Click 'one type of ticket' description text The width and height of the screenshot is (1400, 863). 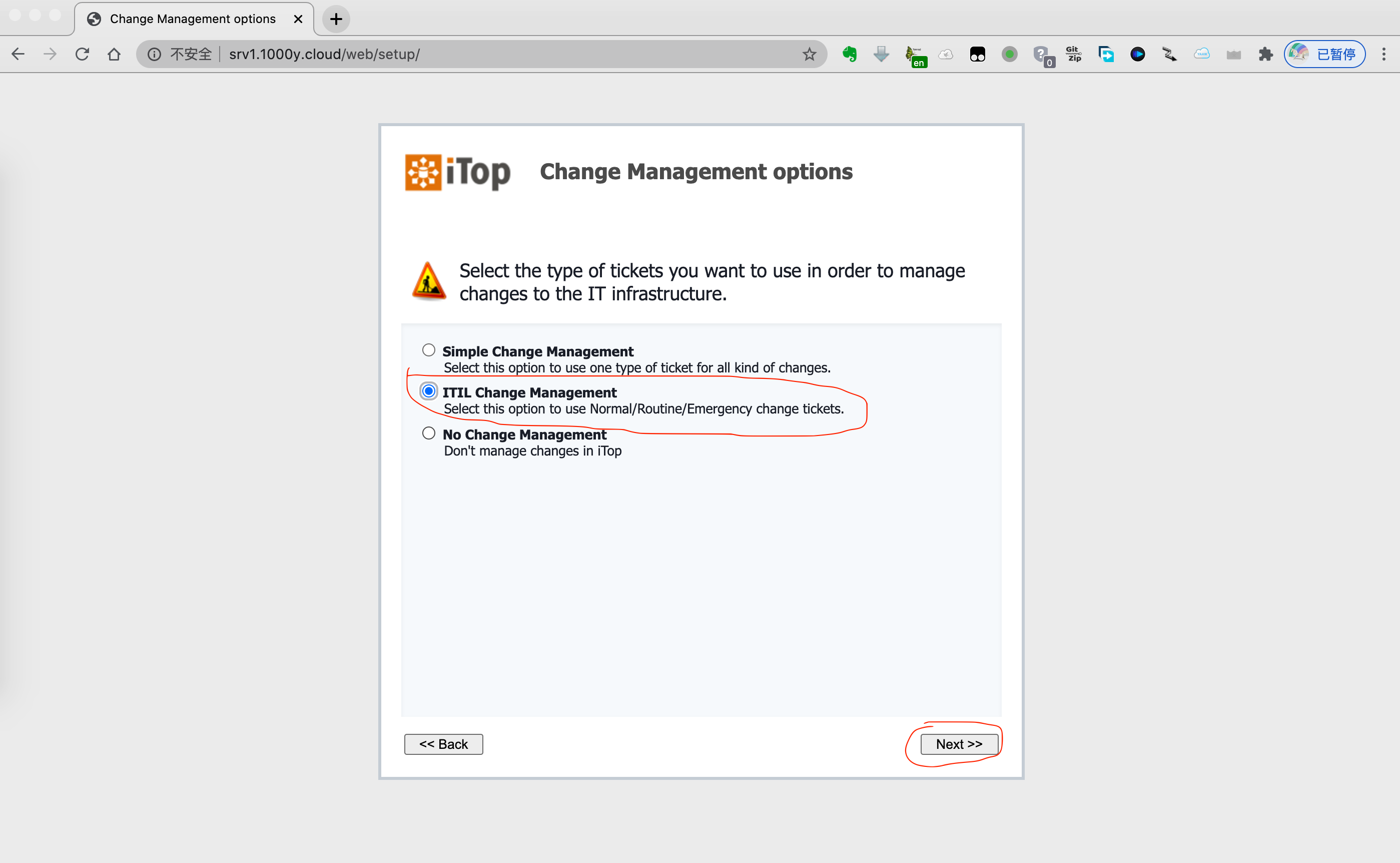(x=636, y=367)
